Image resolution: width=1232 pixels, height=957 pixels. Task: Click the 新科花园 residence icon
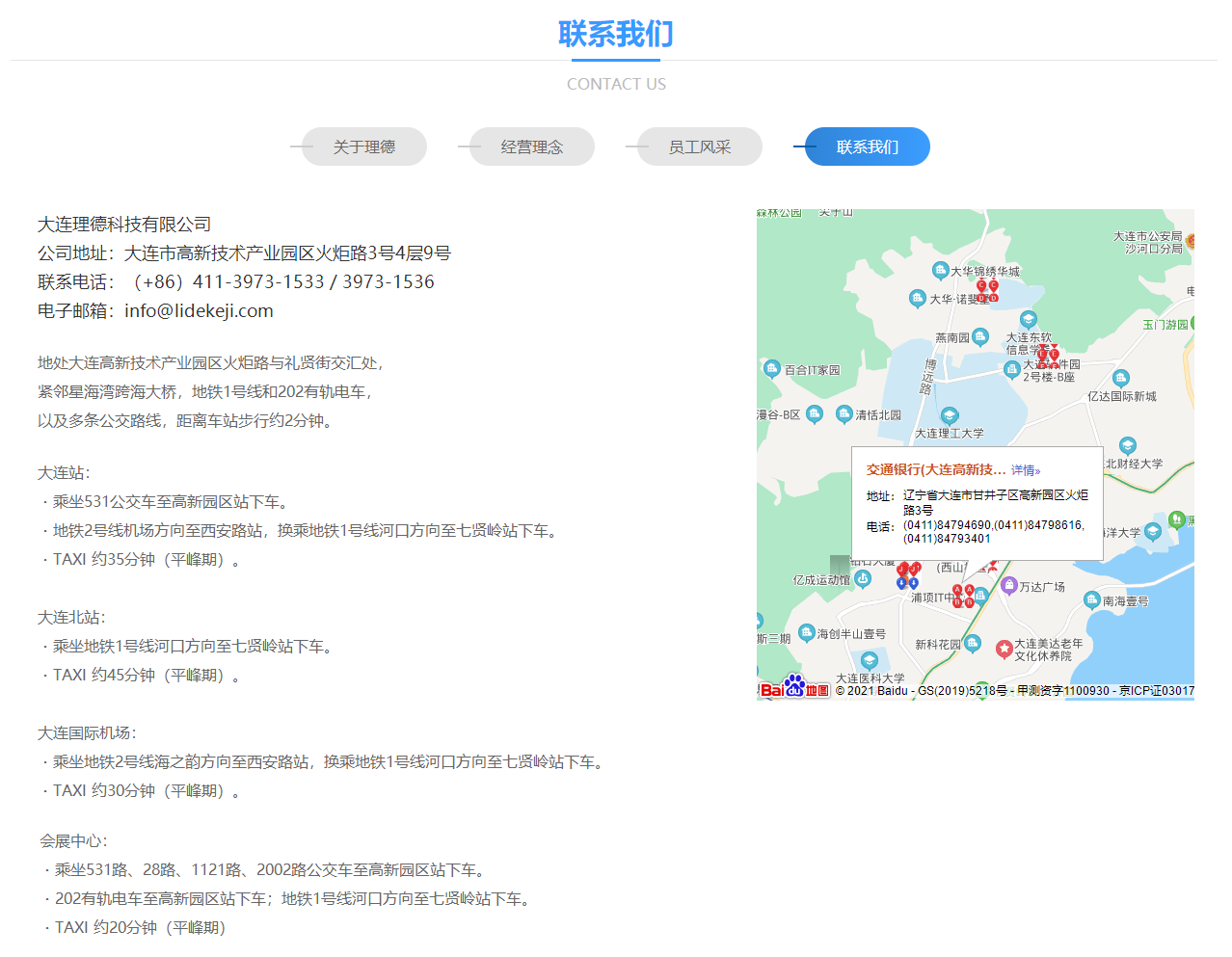pos(973,643)
